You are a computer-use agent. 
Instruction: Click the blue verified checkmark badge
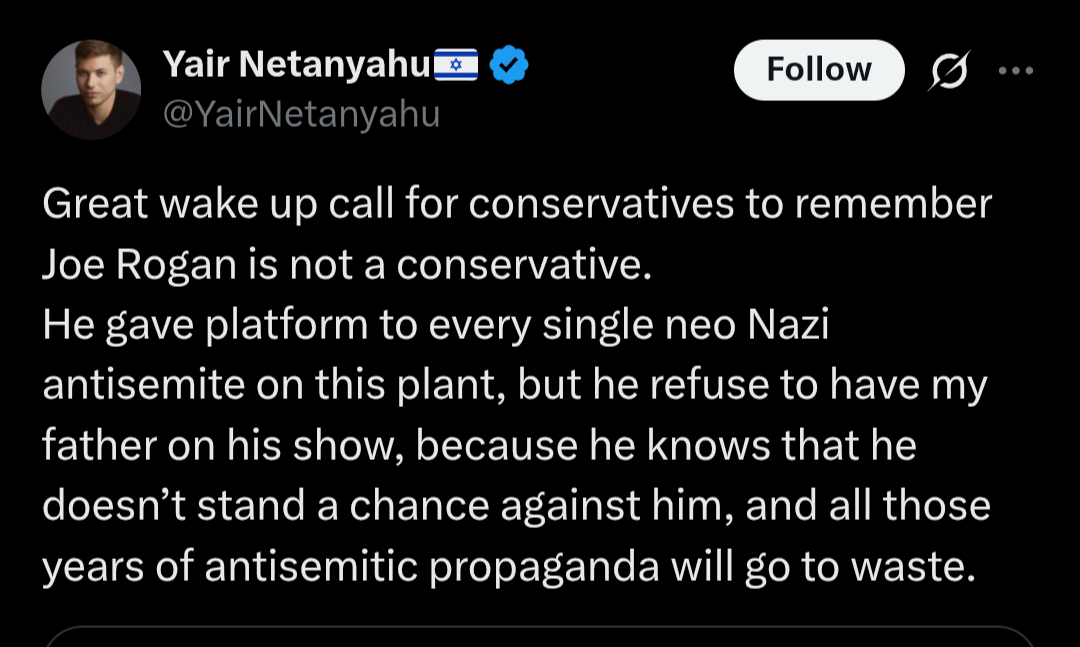coord(508,65)
